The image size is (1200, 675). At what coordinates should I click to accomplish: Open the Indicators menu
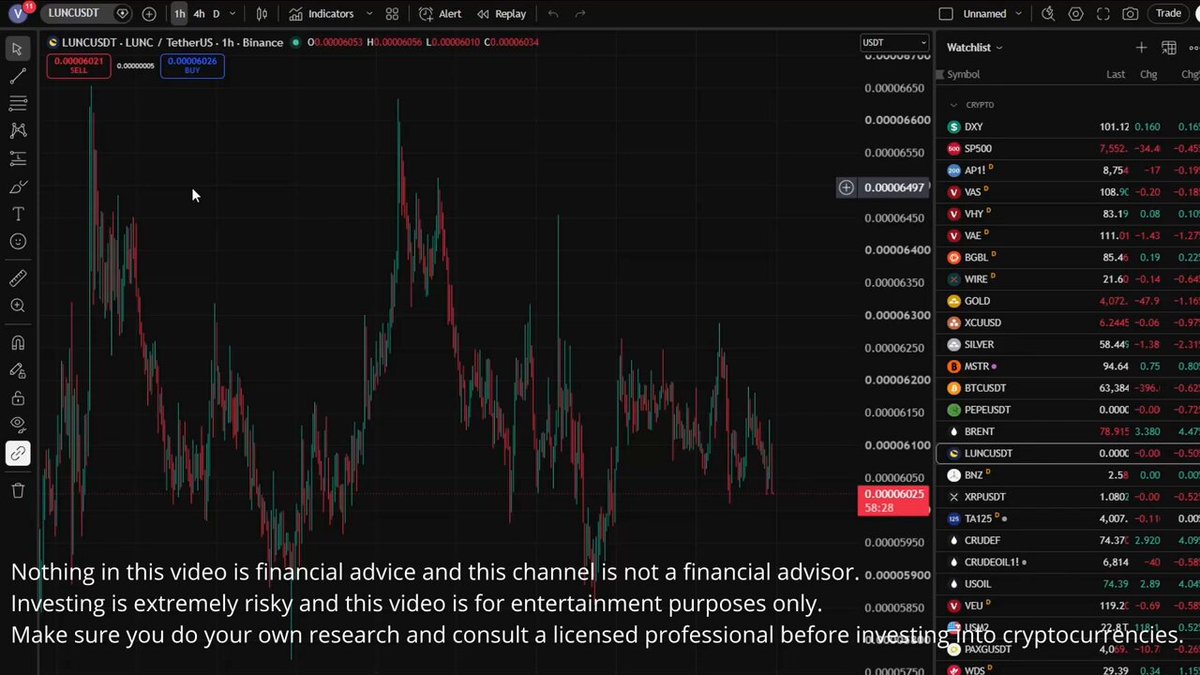(x=322, y=14)
